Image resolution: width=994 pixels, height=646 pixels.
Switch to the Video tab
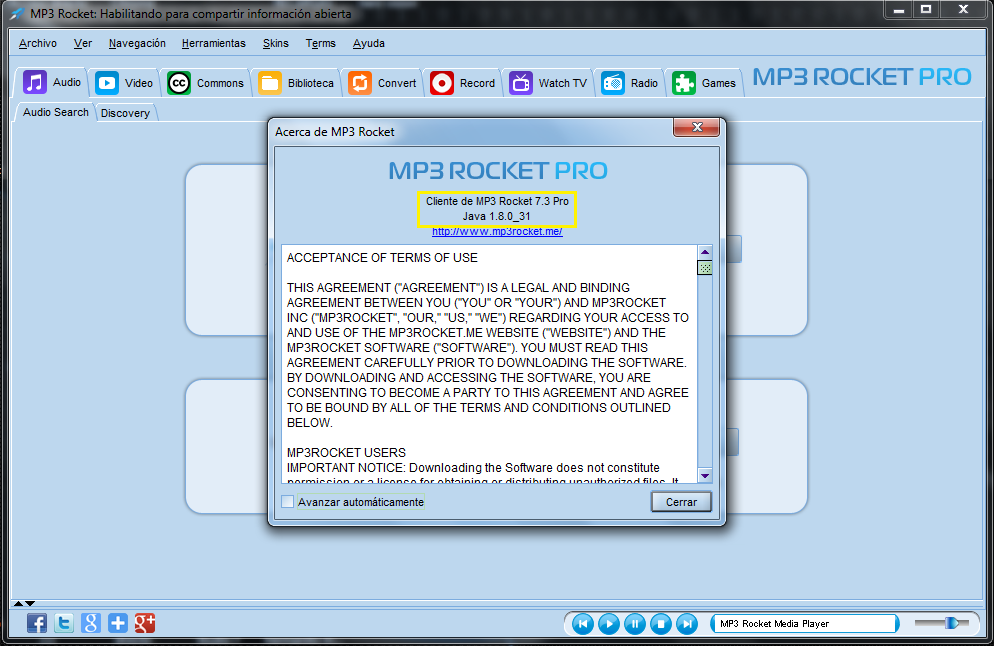point(124,83)
